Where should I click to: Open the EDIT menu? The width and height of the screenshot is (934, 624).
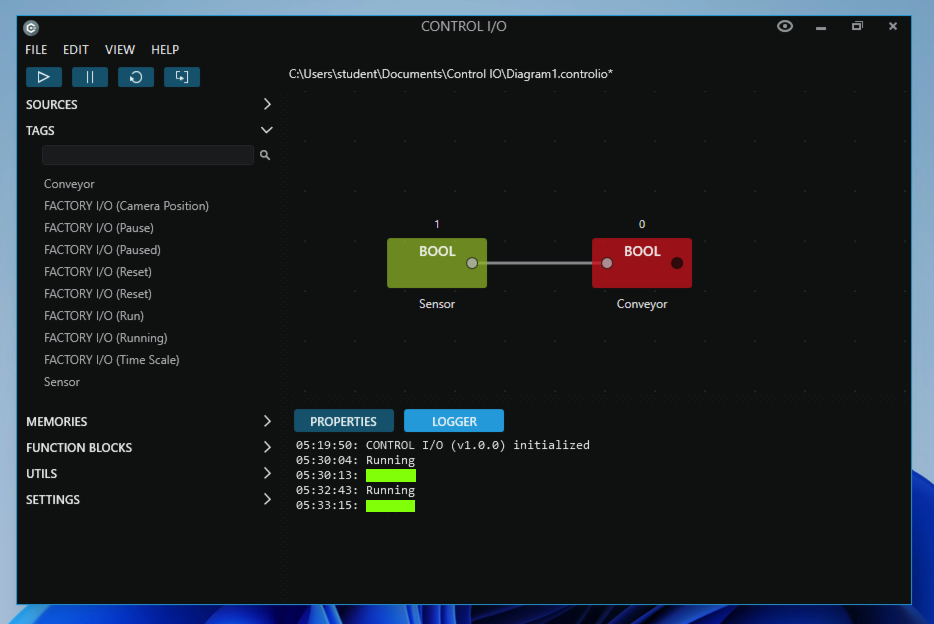[x=76, y=50]
